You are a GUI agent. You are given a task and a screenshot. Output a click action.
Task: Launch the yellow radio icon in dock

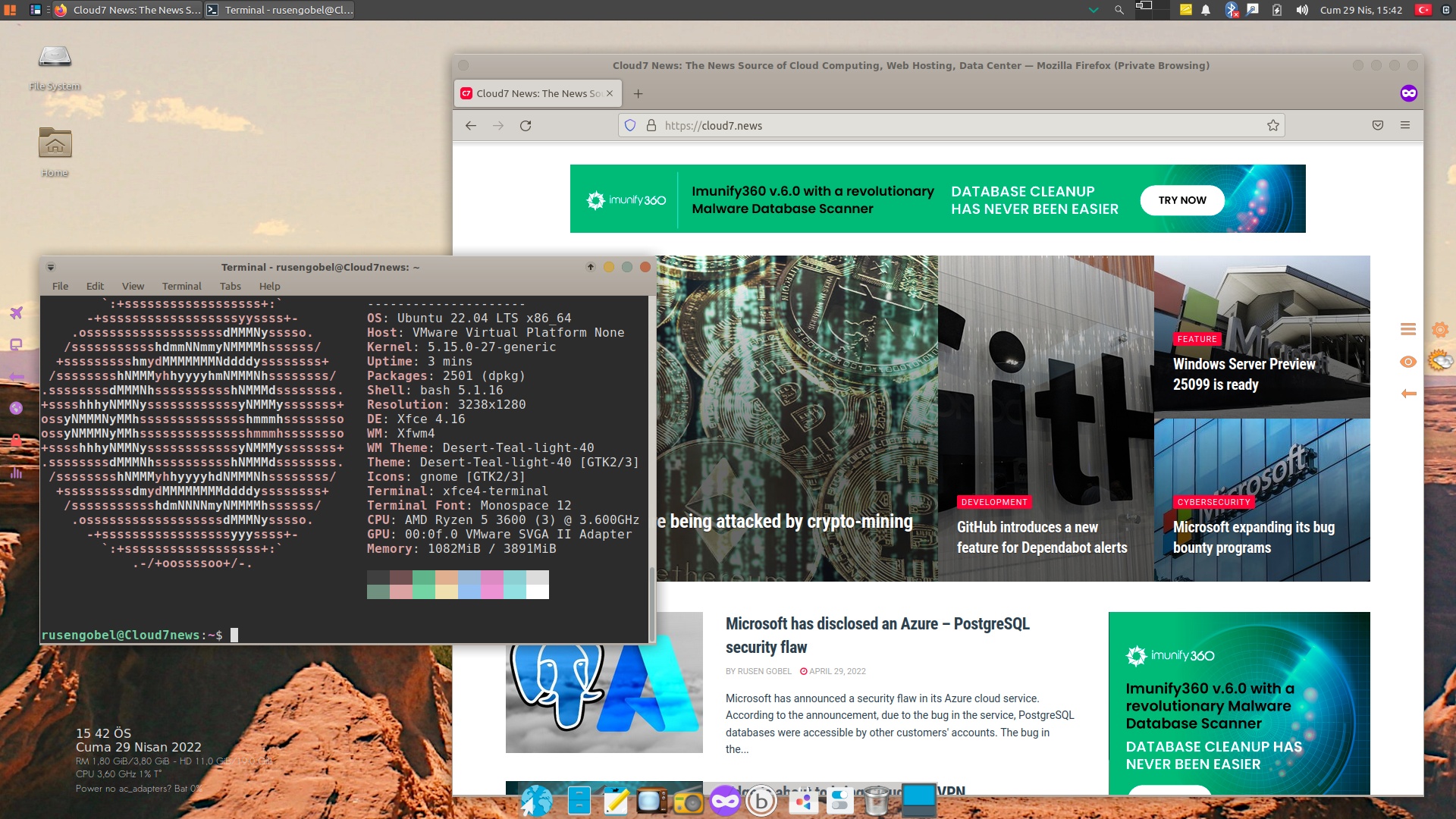tap(689, 802)
